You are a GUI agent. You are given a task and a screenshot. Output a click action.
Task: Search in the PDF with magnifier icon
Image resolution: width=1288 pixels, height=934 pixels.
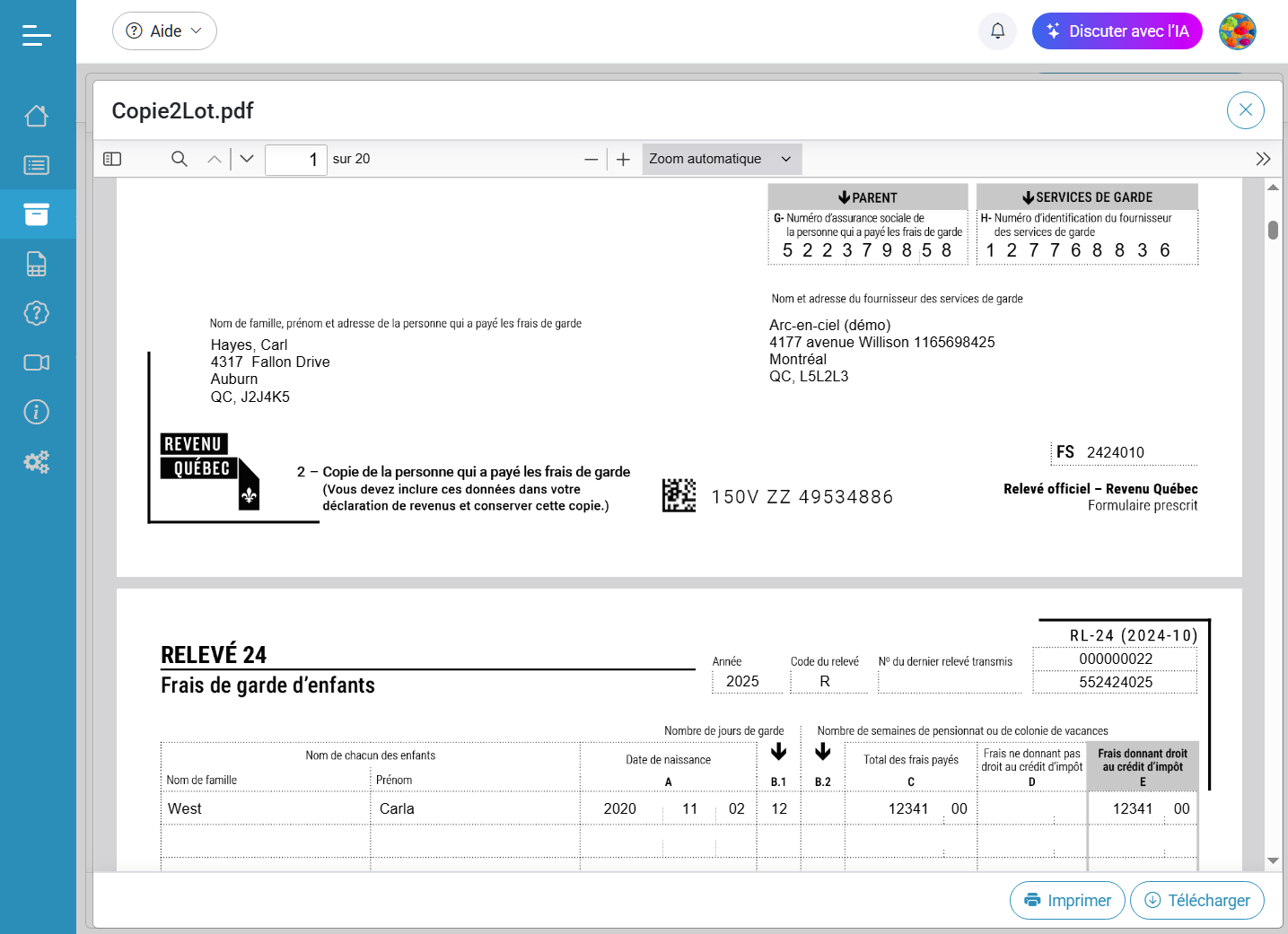180,159
